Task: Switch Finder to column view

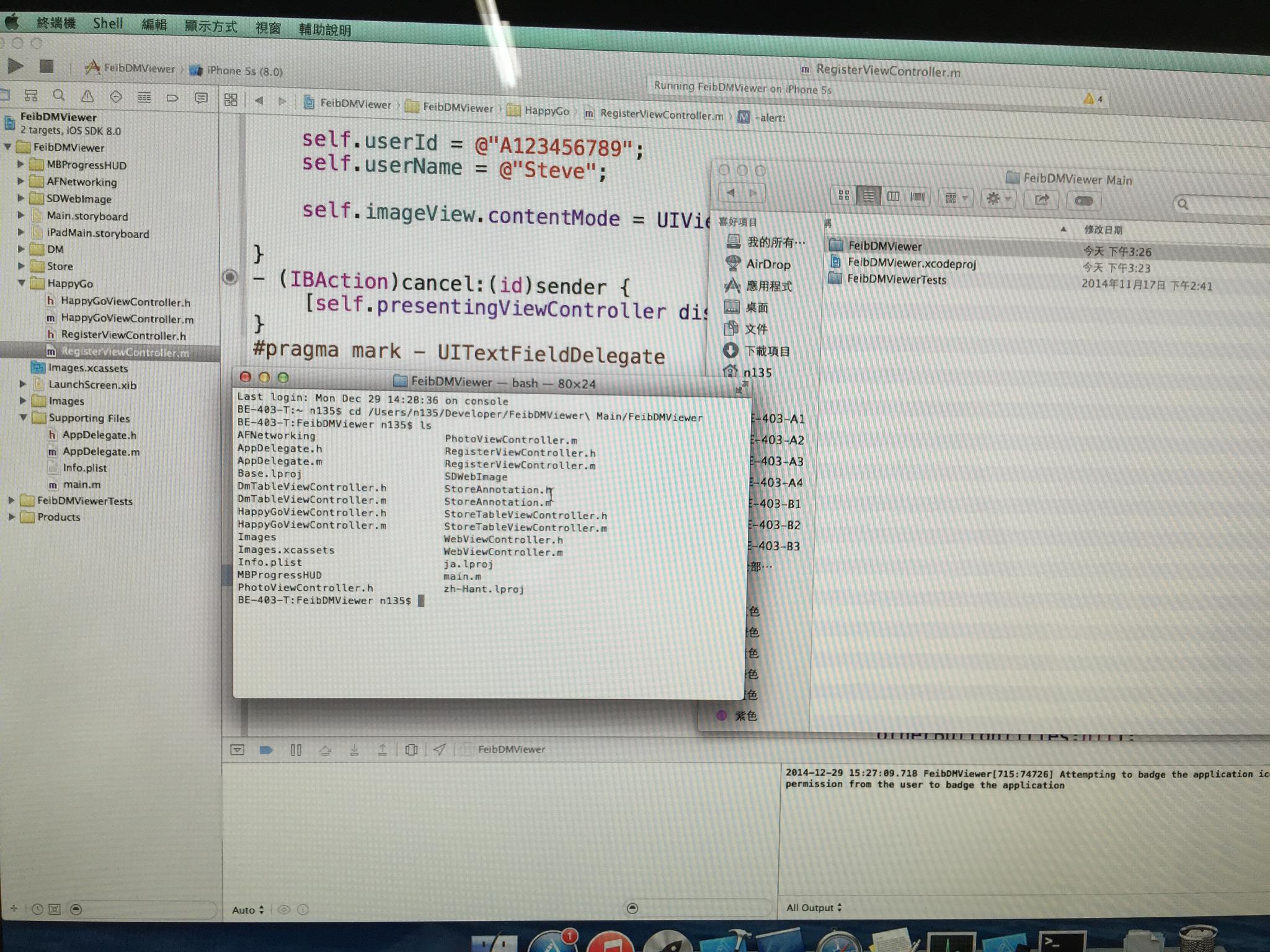Action: [x=893, y=196]
